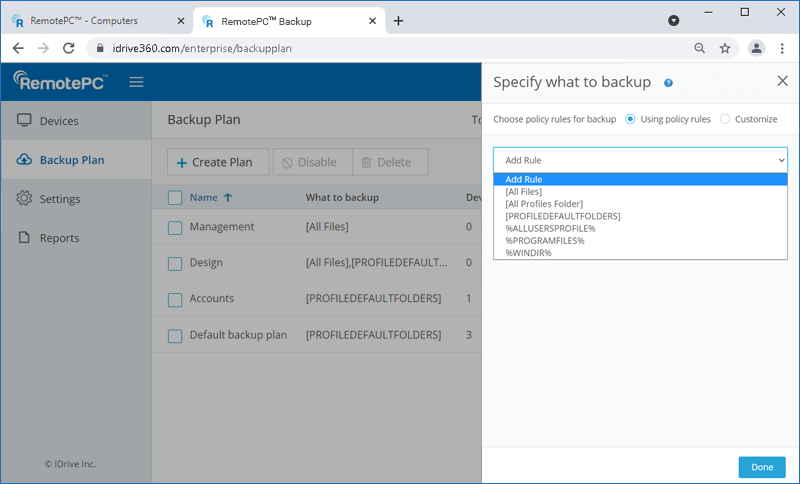Open Devices in the sidebar
This screenshot has width=800, height=484.
coord(77,120)
